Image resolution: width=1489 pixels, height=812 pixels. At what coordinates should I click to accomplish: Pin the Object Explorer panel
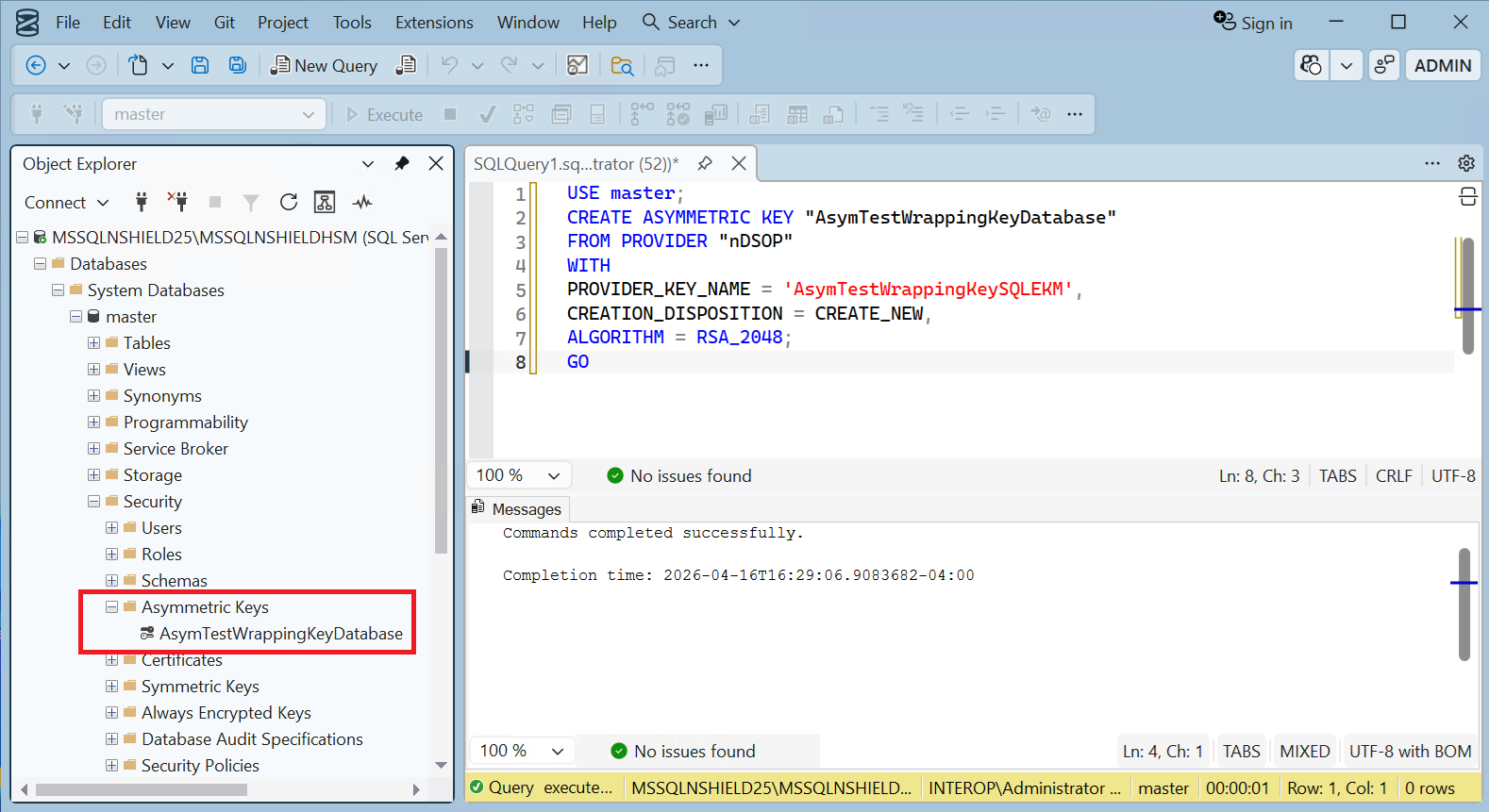[402, 163]
